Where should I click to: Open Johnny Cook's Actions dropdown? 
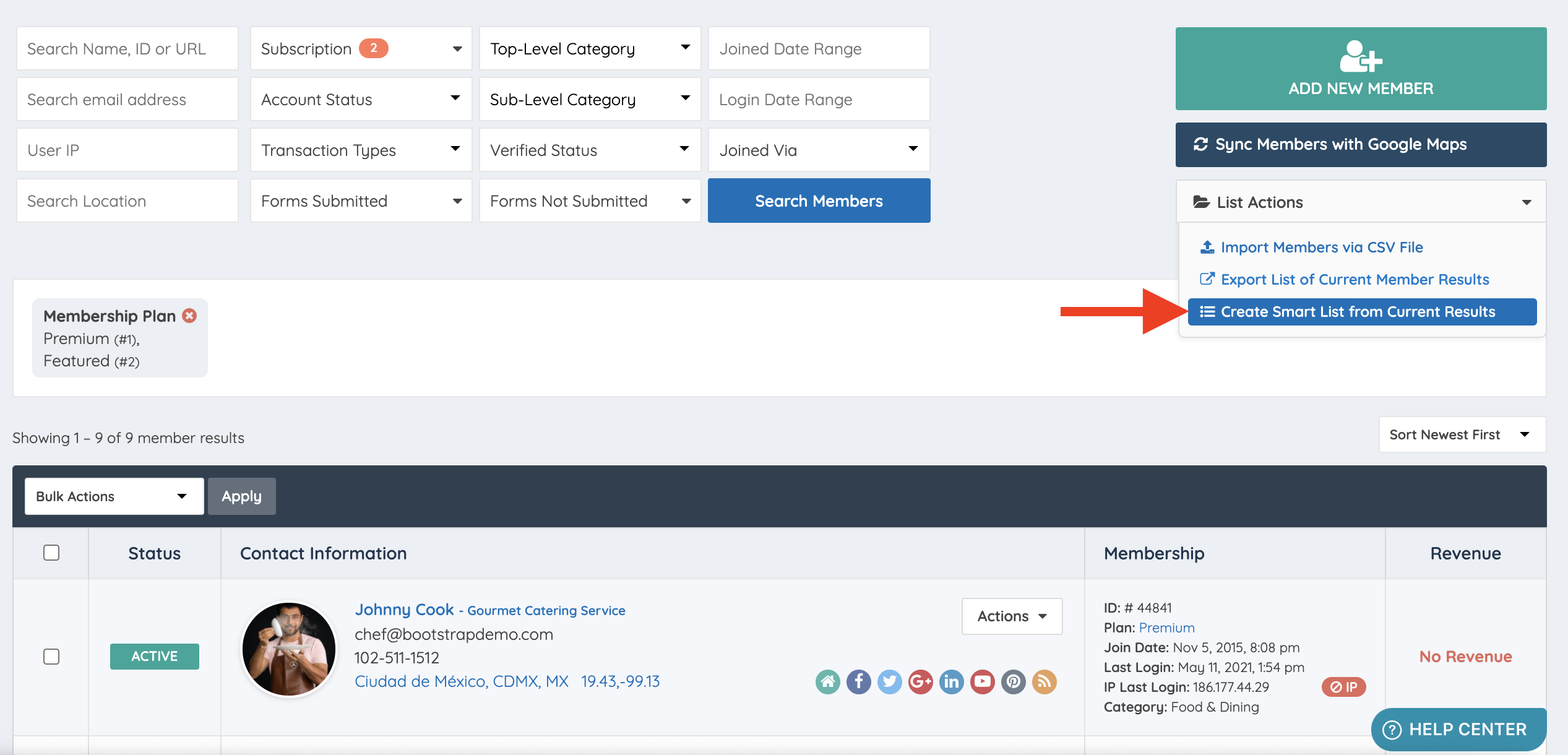[1012, 616]
